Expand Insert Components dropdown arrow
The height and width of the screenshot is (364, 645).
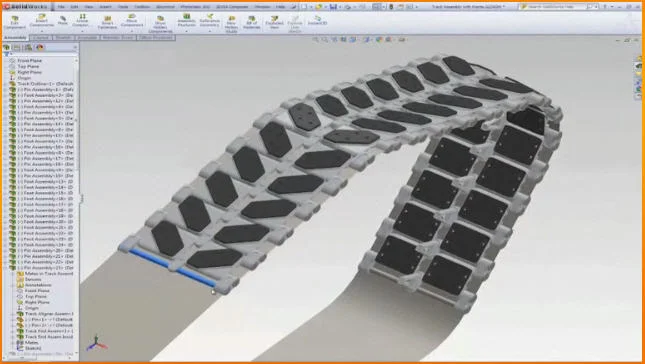[x=42, y=31]
